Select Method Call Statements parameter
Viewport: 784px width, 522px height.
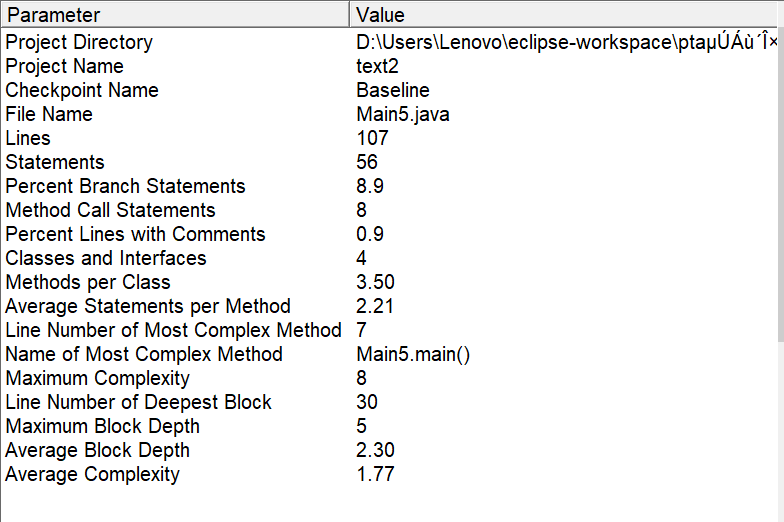pyautogui.click(x=110, y=210)
